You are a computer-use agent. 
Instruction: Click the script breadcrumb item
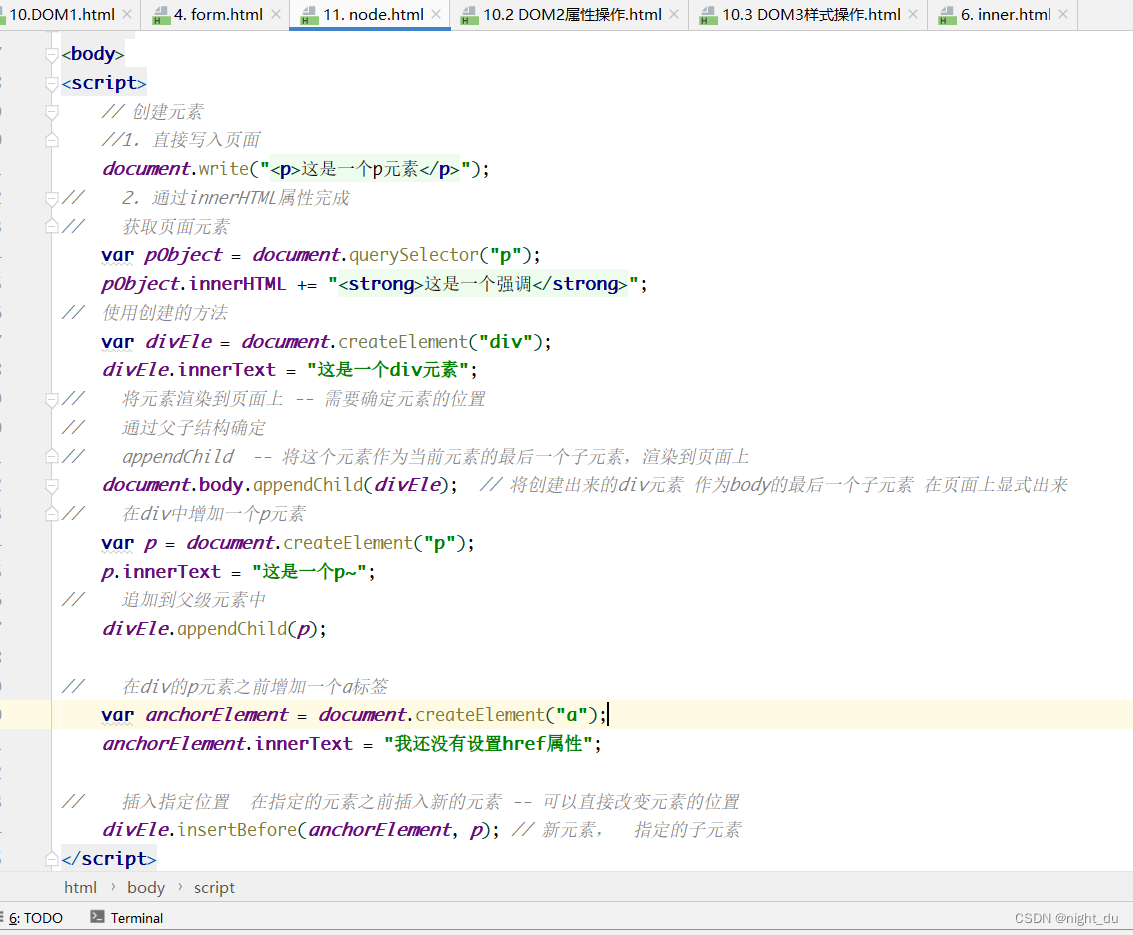(214, 887)
